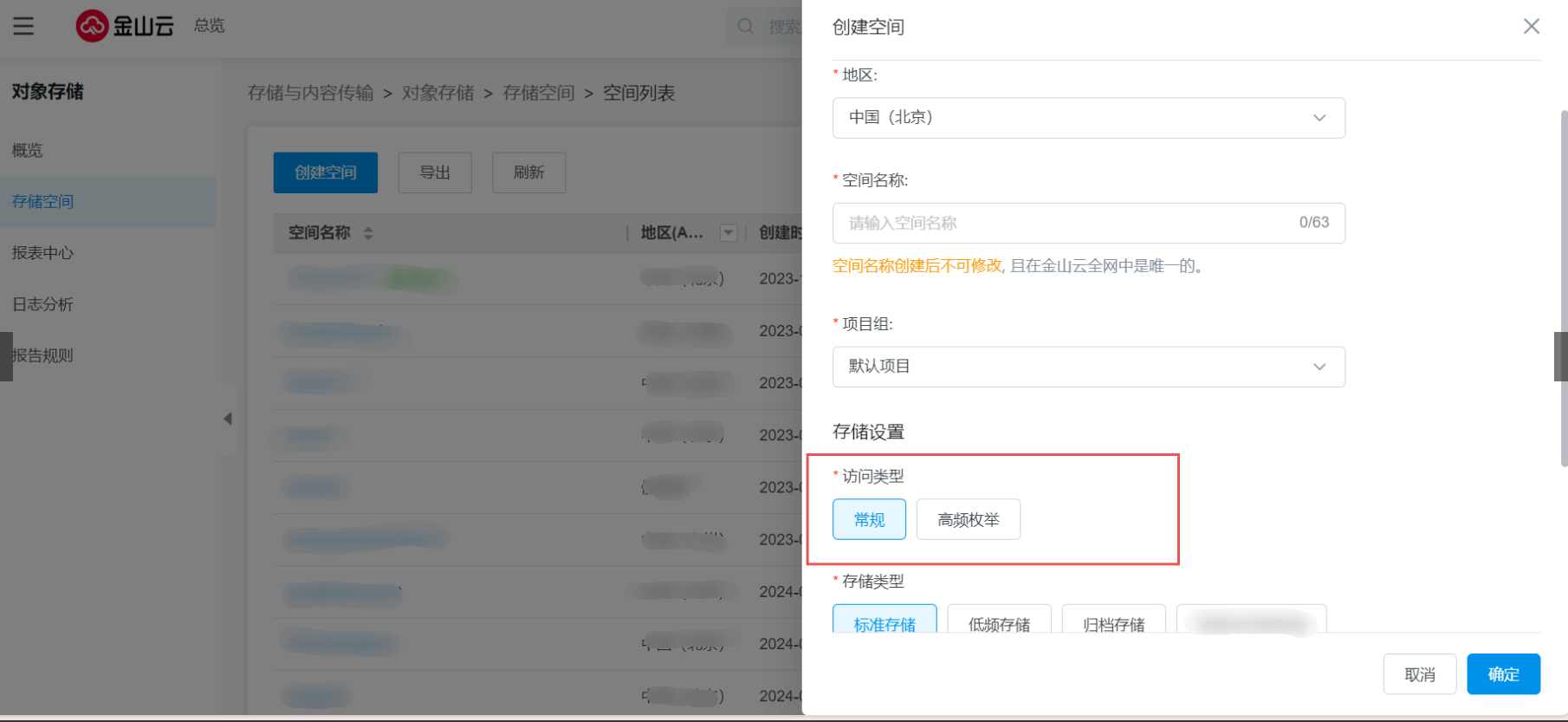Viewport: 1568px width, 722px height.
Task: Choose 标准存储 storage type
Action: point(884,620)
